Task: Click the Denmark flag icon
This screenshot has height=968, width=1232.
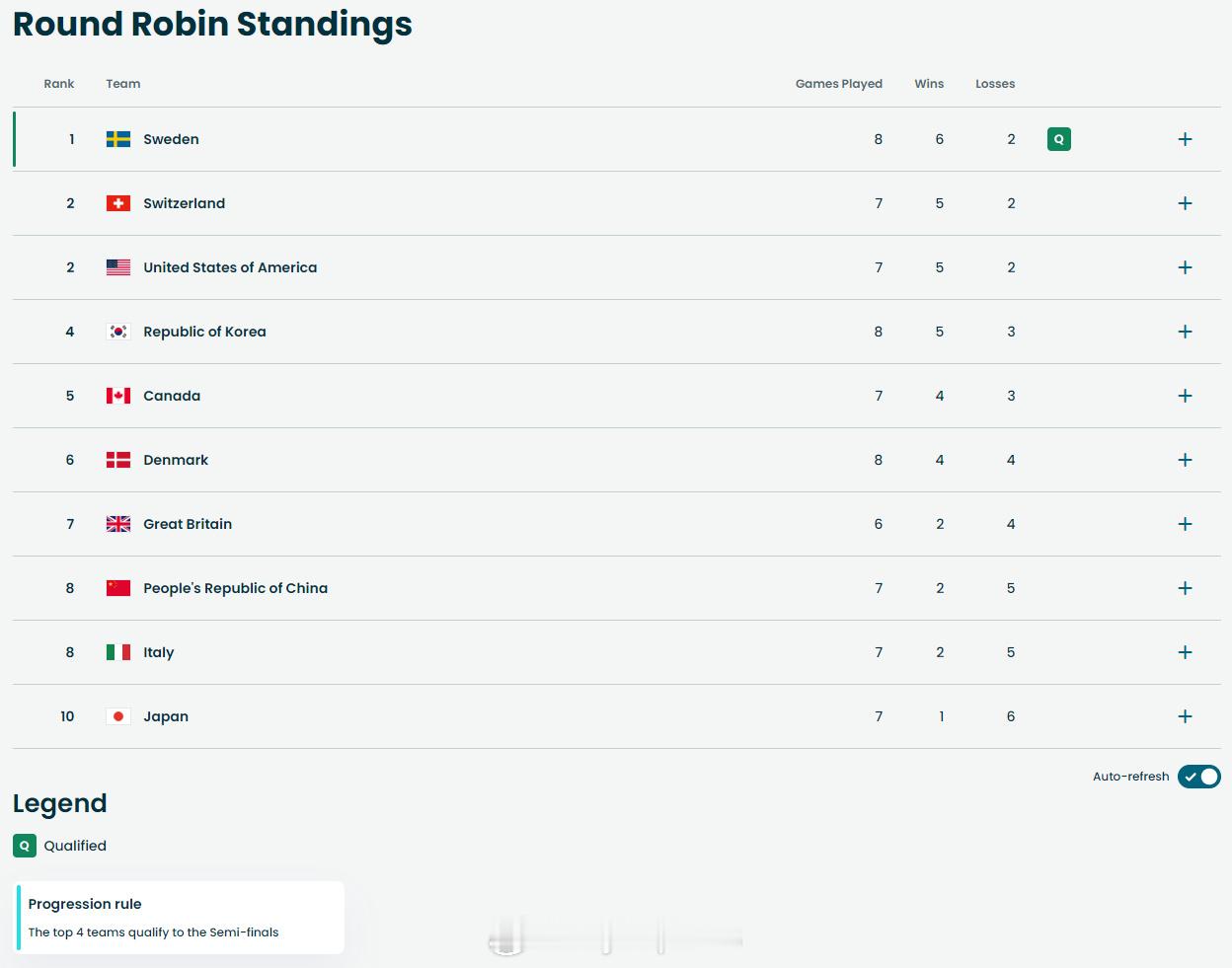Action: pyautogui.click(x=118, y=460)
